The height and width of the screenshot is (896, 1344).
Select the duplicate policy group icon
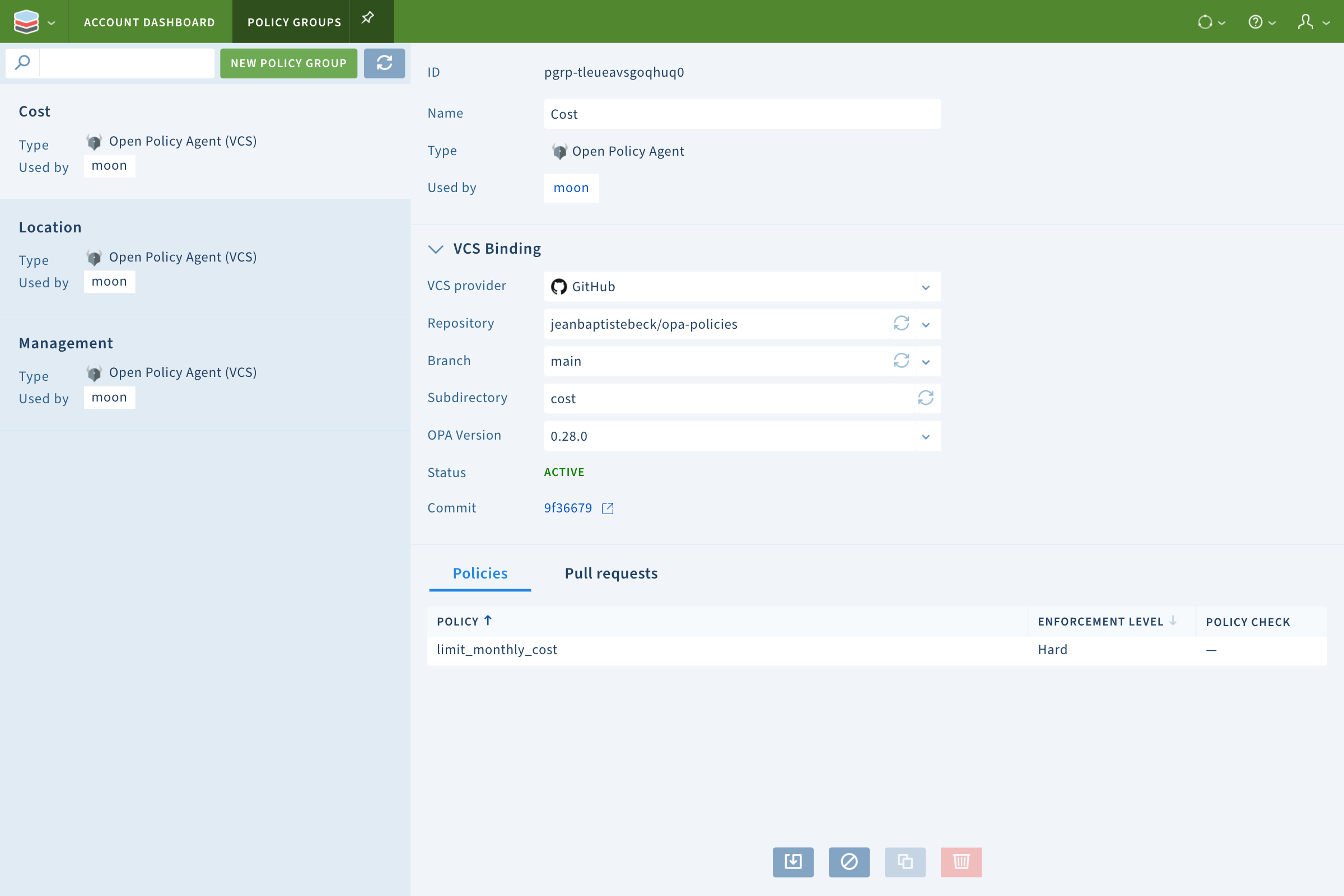click(904, 863)
